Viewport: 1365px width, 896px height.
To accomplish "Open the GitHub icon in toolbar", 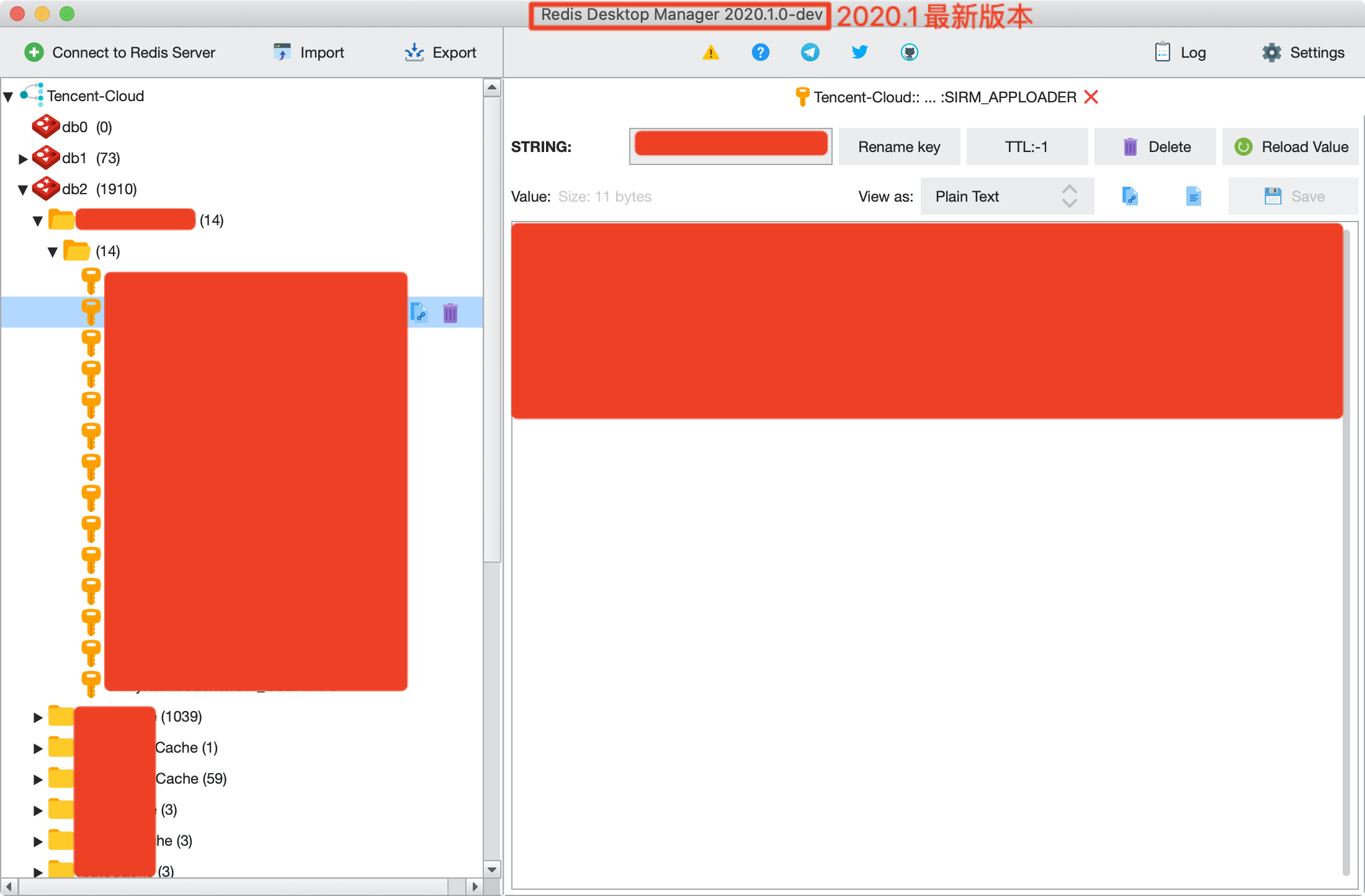I will coord(910,53).
